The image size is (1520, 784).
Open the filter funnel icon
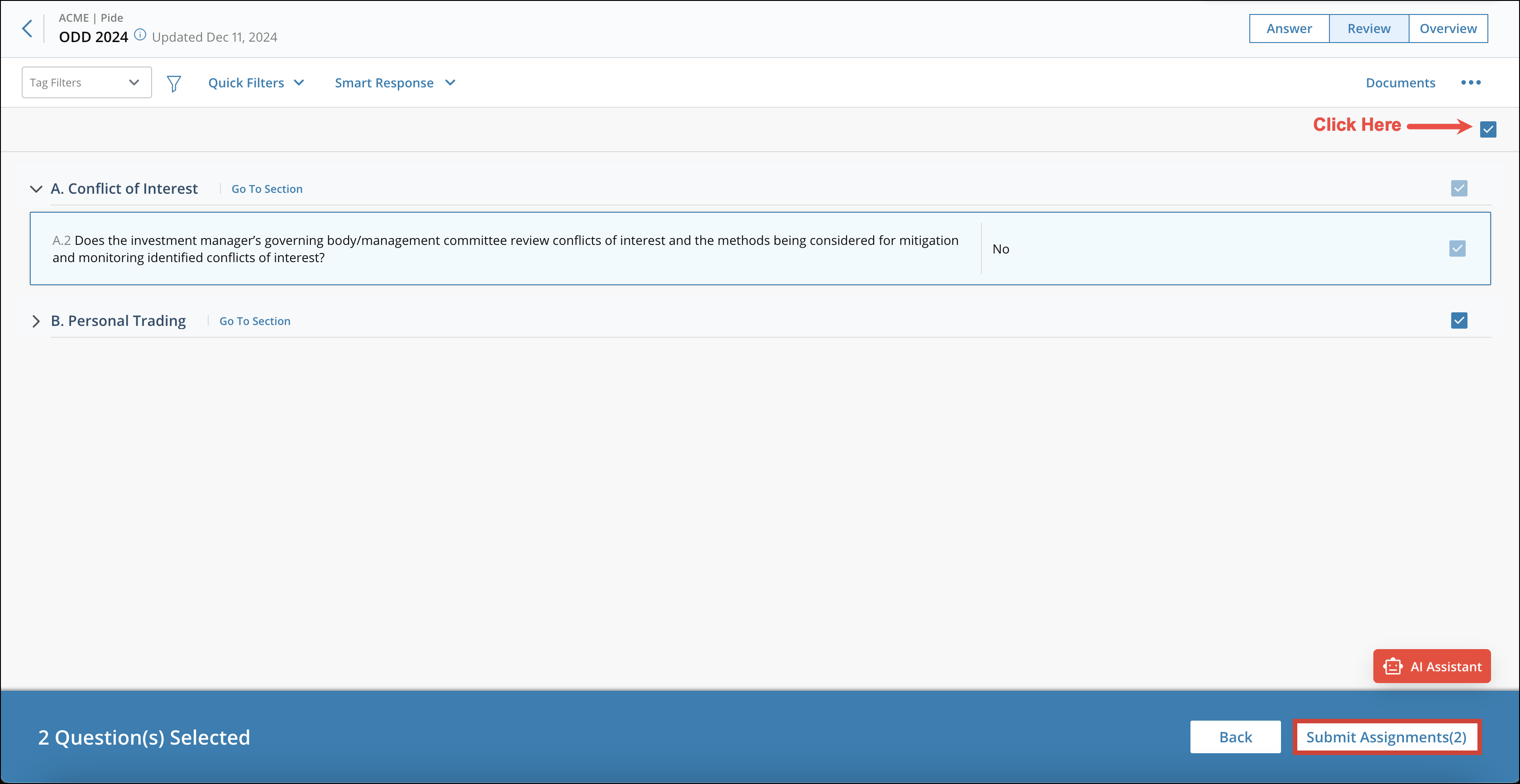point(174,83)
